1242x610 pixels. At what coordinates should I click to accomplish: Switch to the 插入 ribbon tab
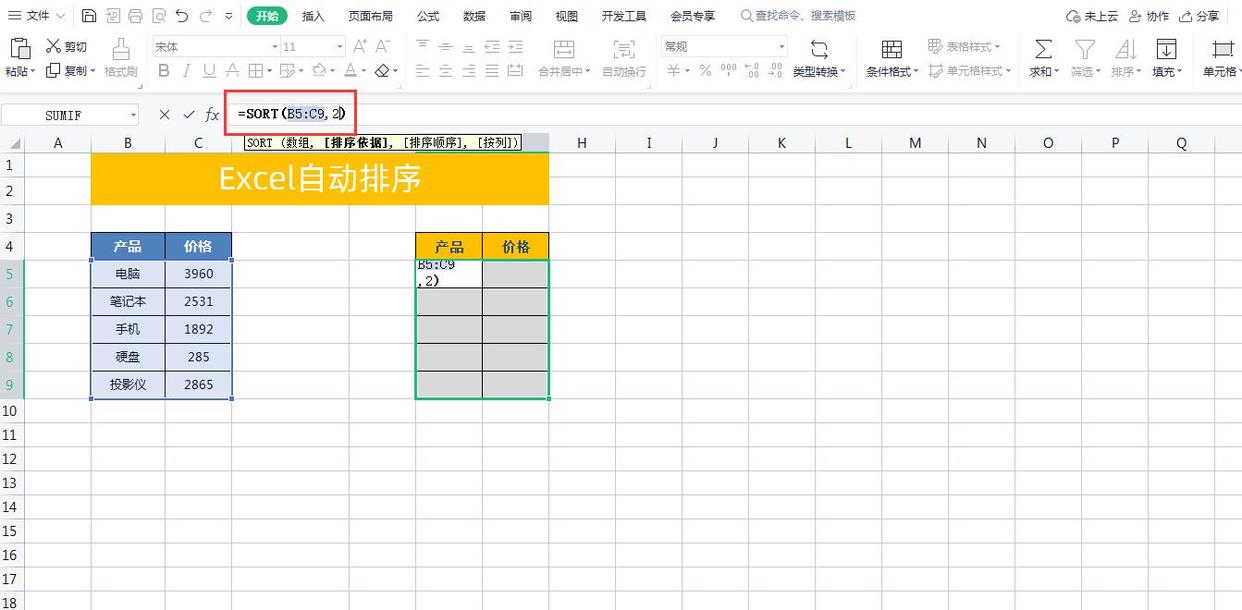313,15
